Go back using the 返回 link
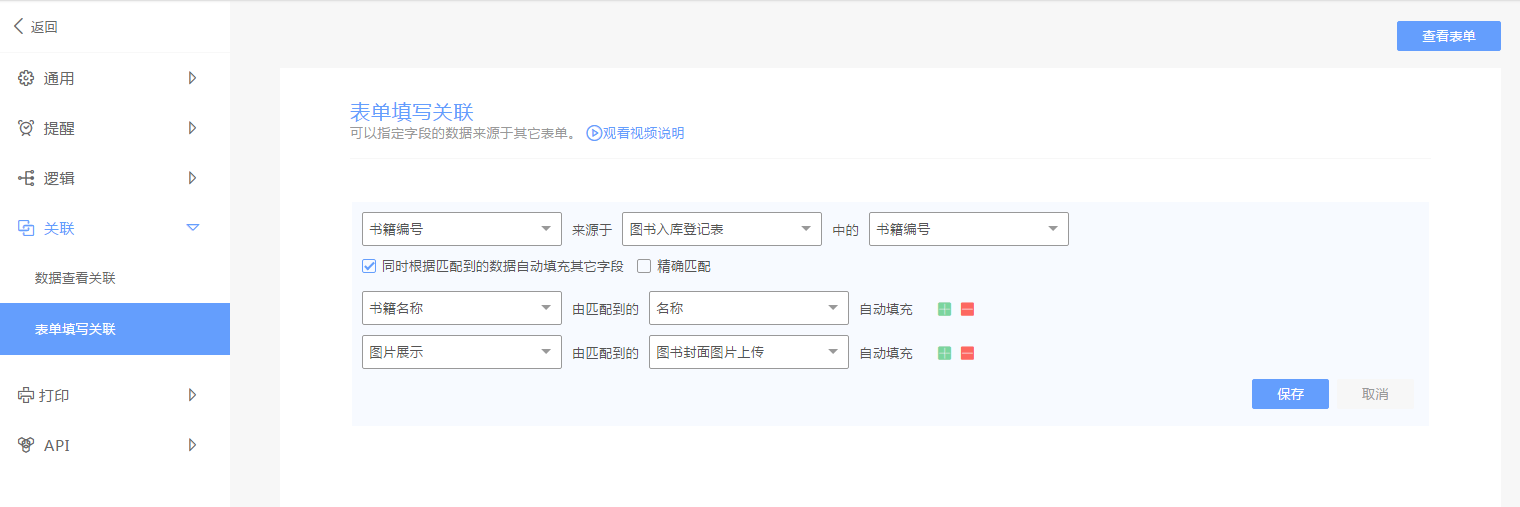 (x=36, y=27)
